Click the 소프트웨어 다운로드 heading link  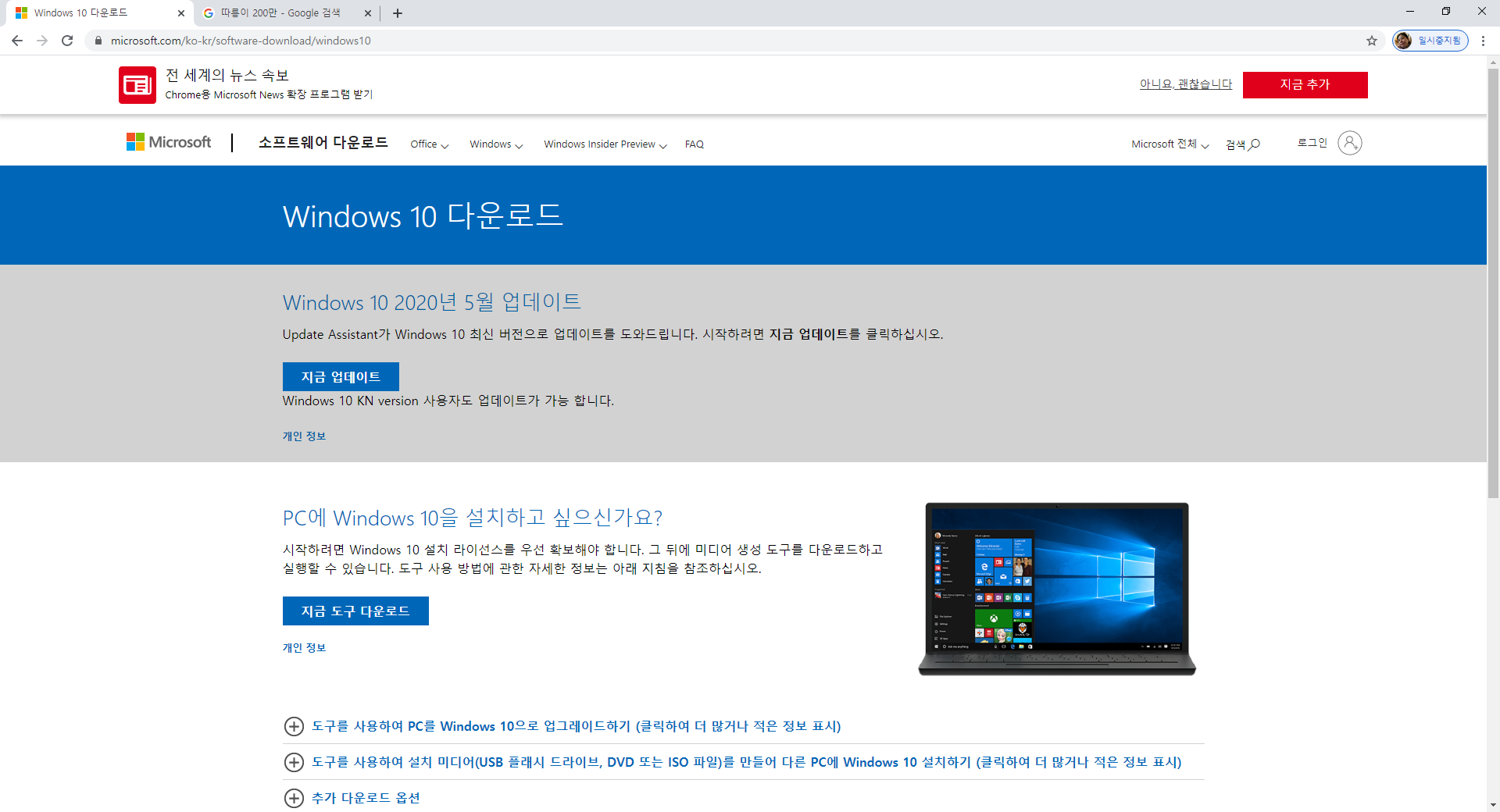(323, 142)
